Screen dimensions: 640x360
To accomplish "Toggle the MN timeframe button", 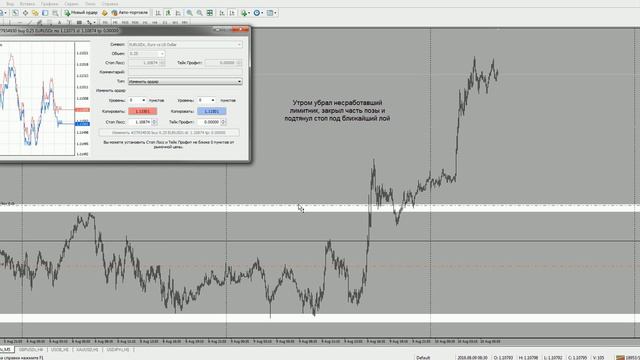I will click(184, 22).
